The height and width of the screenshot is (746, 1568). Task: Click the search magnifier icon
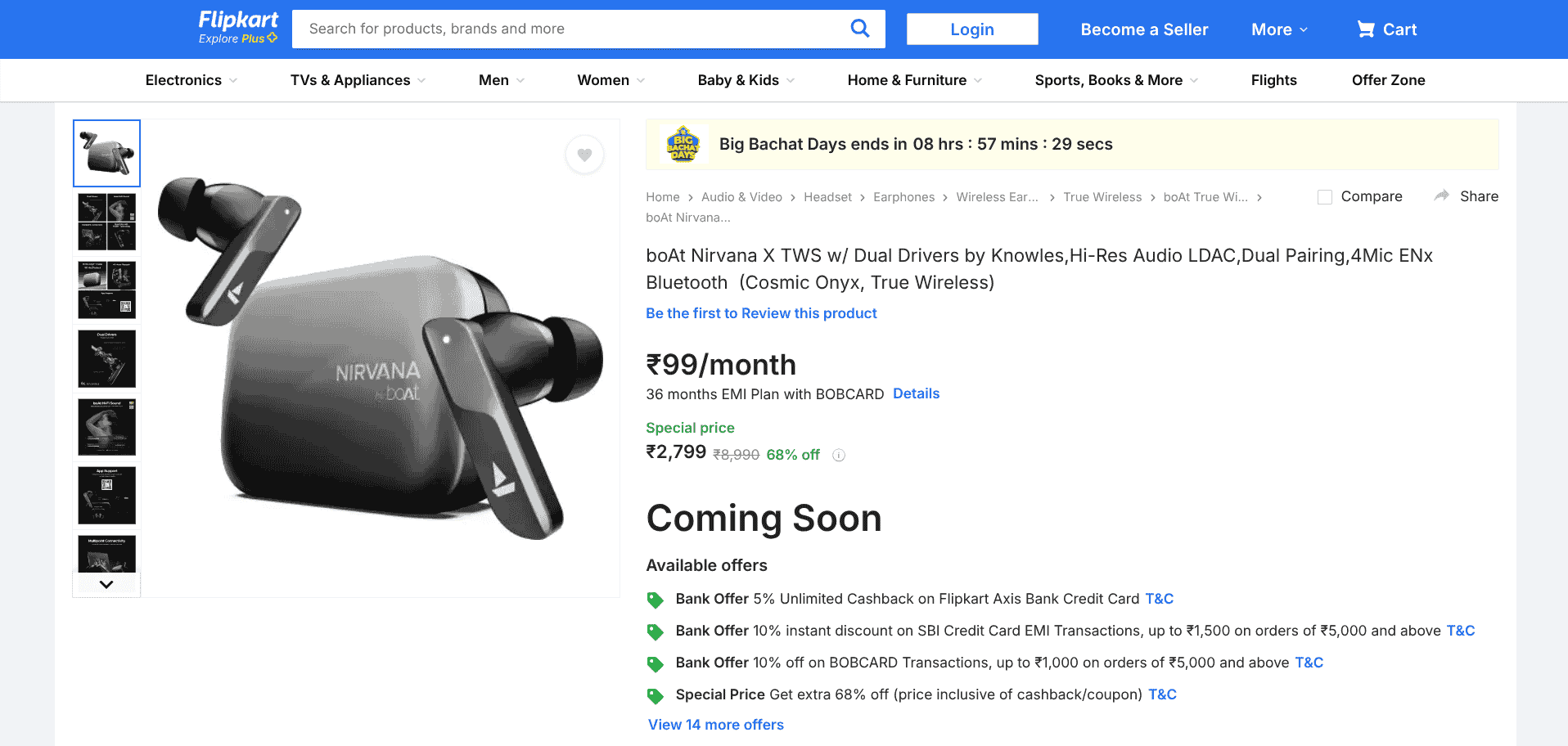[x=859, y=29]
